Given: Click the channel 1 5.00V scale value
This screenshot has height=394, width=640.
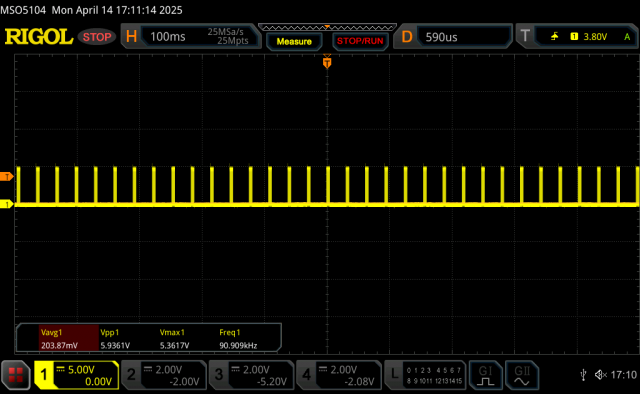Looking at the screenshot, I should point(81,370).
